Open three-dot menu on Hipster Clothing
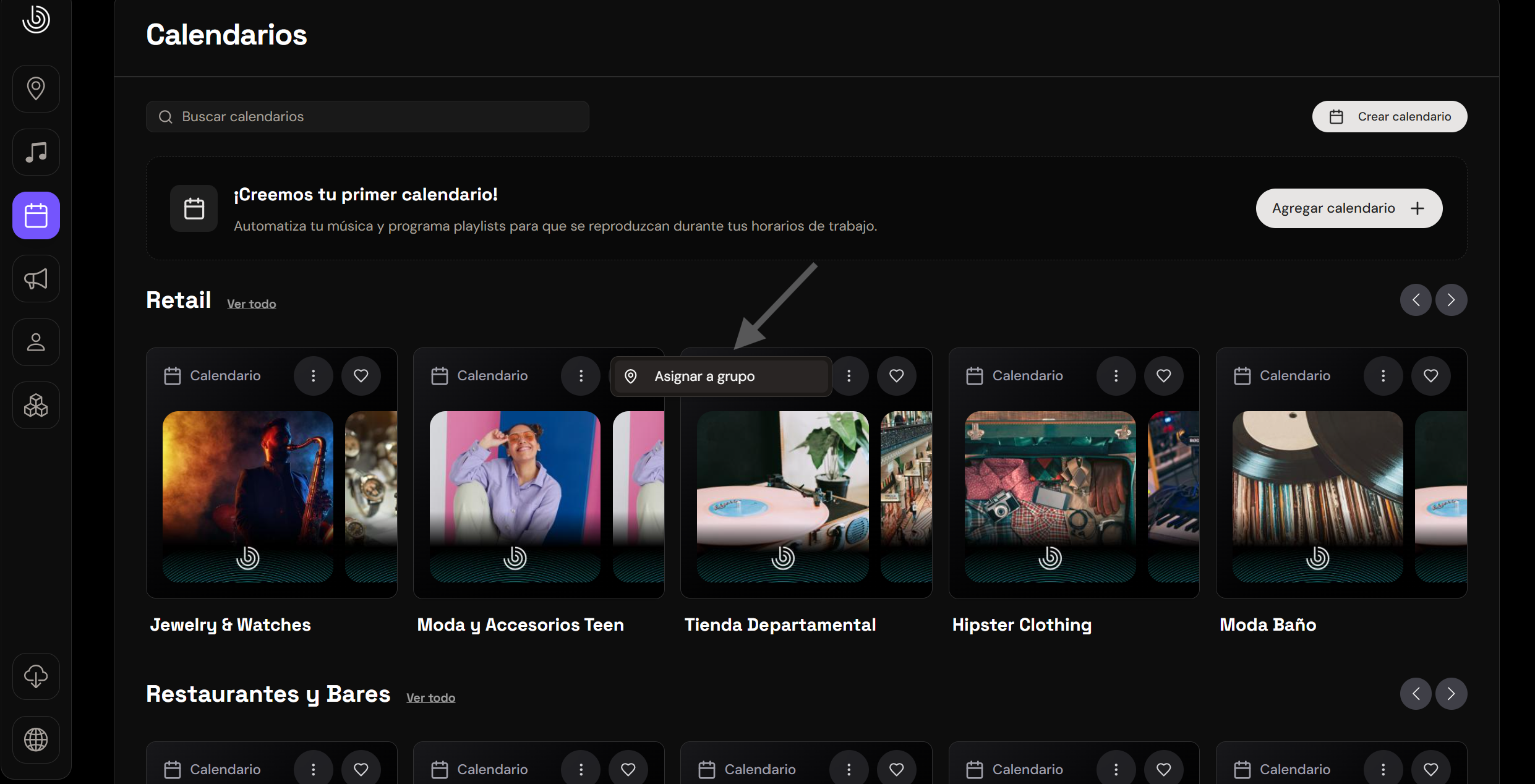The image size is (1535, 784). [1116, 376]
